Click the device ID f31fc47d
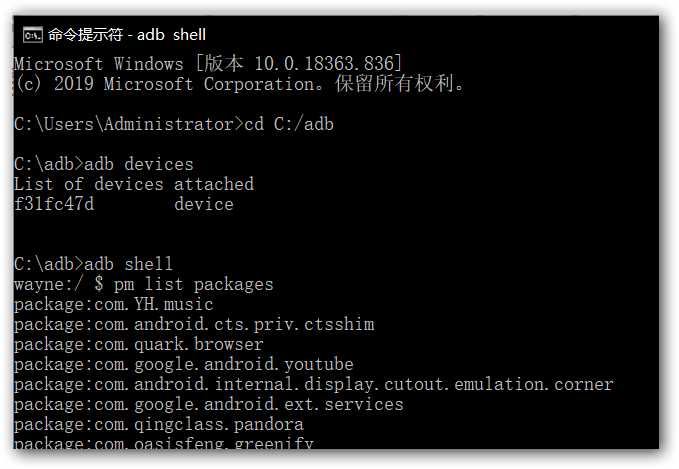The image size is (679, 469). (x=54, y=204)
